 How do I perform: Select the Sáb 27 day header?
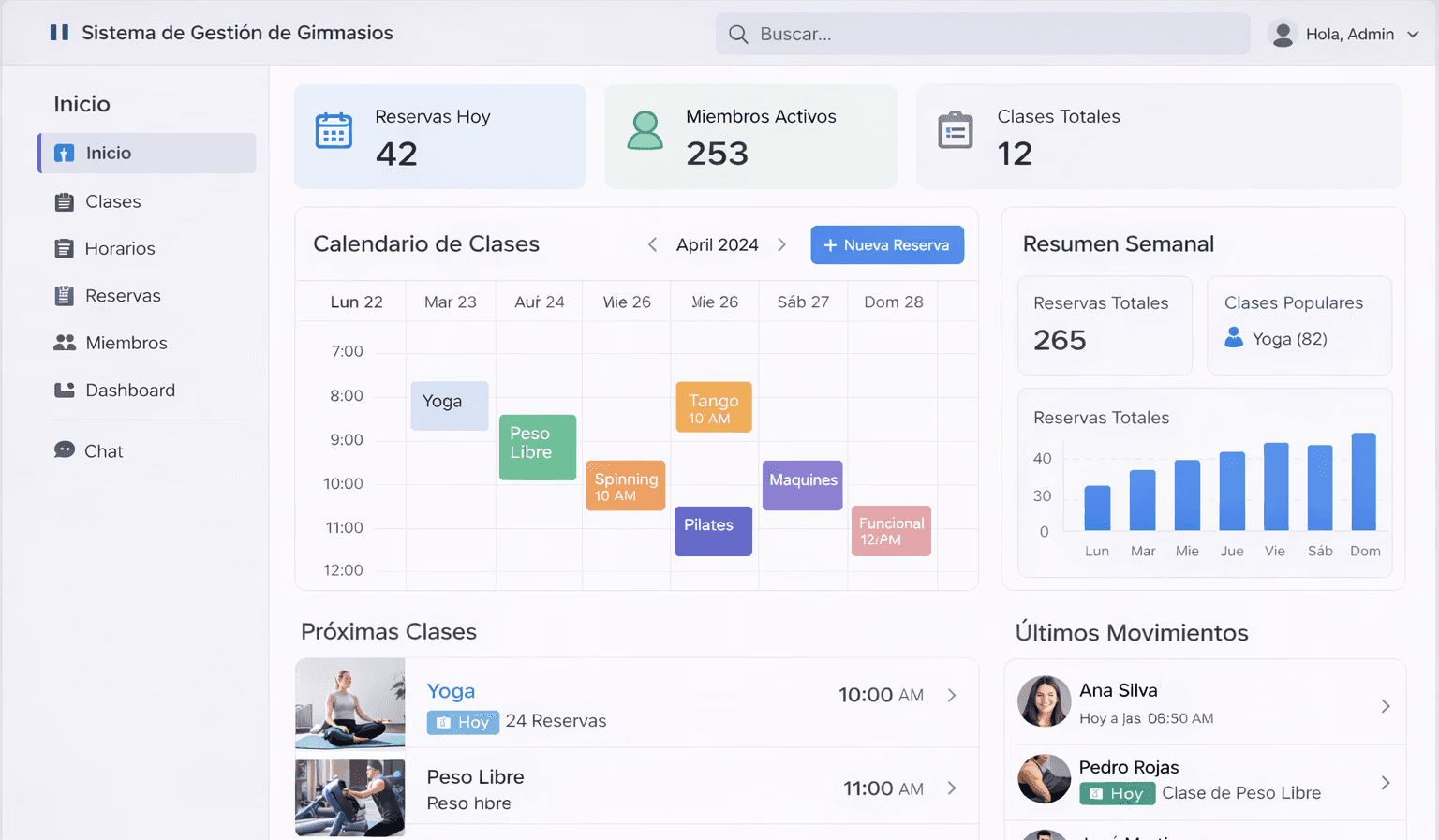click(803, 302)
